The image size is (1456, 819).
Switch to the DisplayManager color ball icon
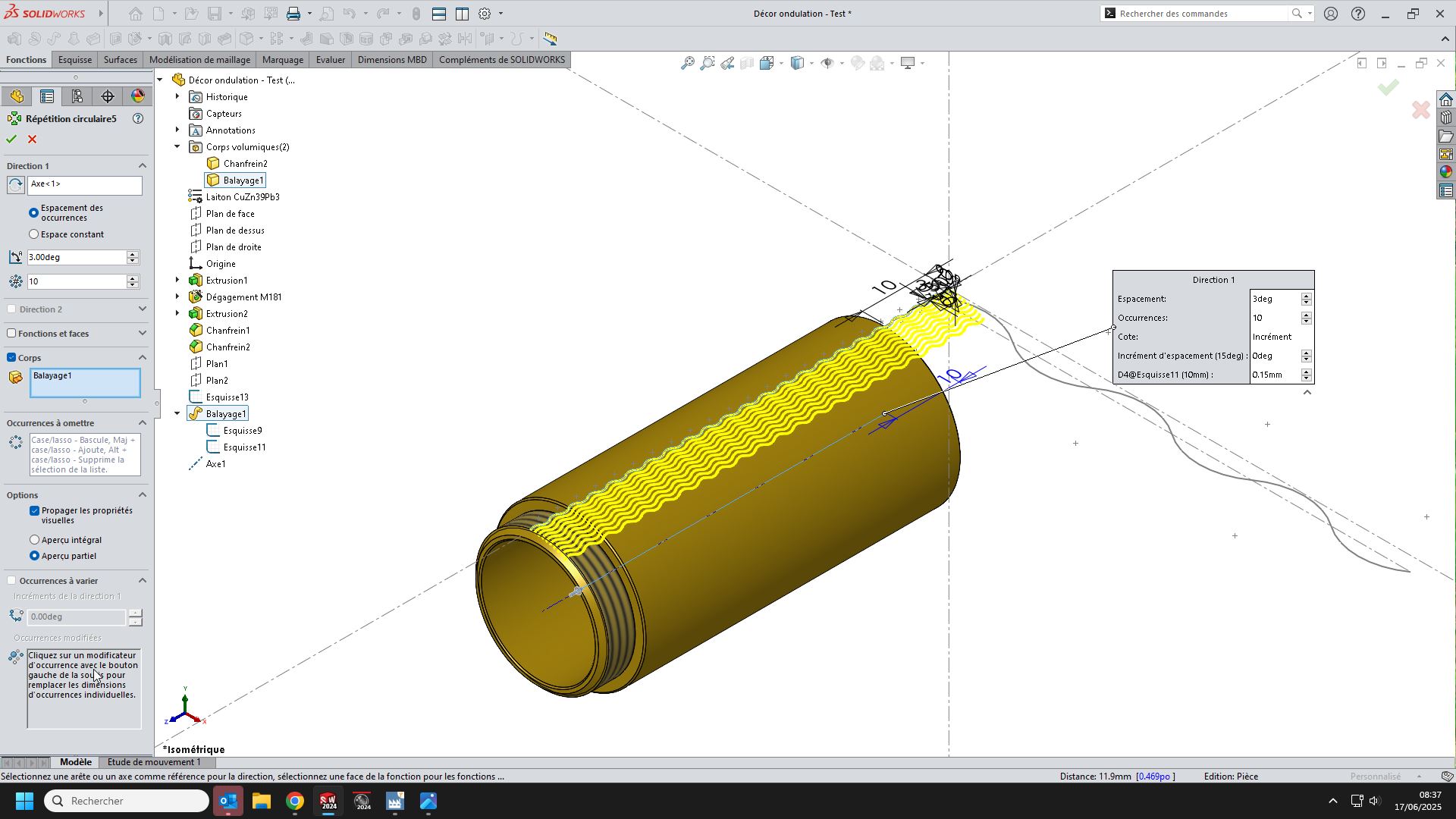pos(138,96)
